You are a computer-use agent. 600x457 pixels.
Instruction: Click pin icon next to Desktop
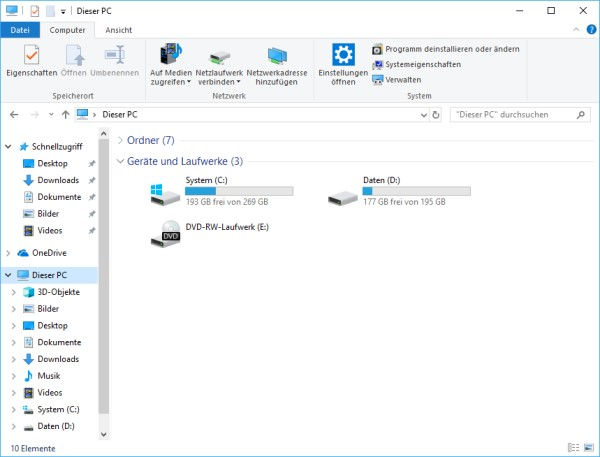91,164
